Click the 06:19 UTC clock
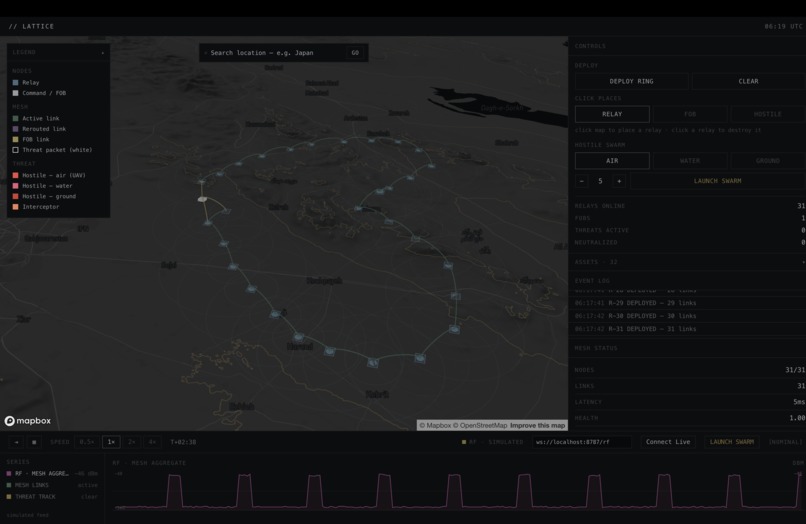This screenshot has width=806, height=524. (783, 26)
